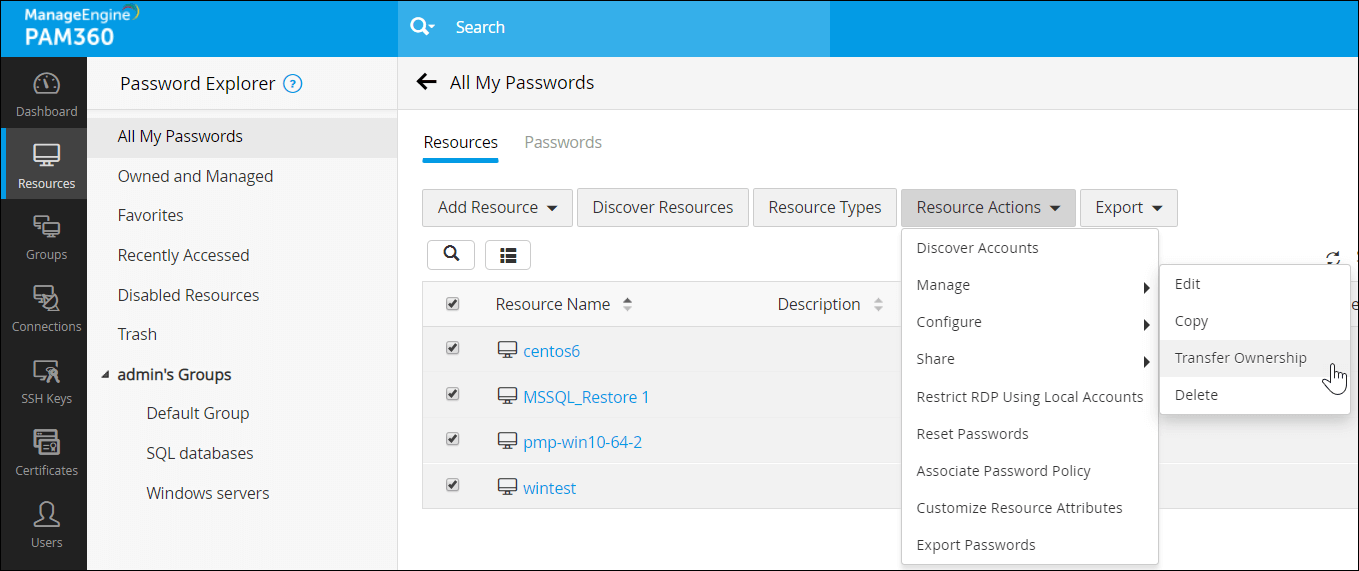Screen dimensions: 1359x571
Task: Click the Password Explorer help icon
Action: pyautogui.click(x=293, y=84)
